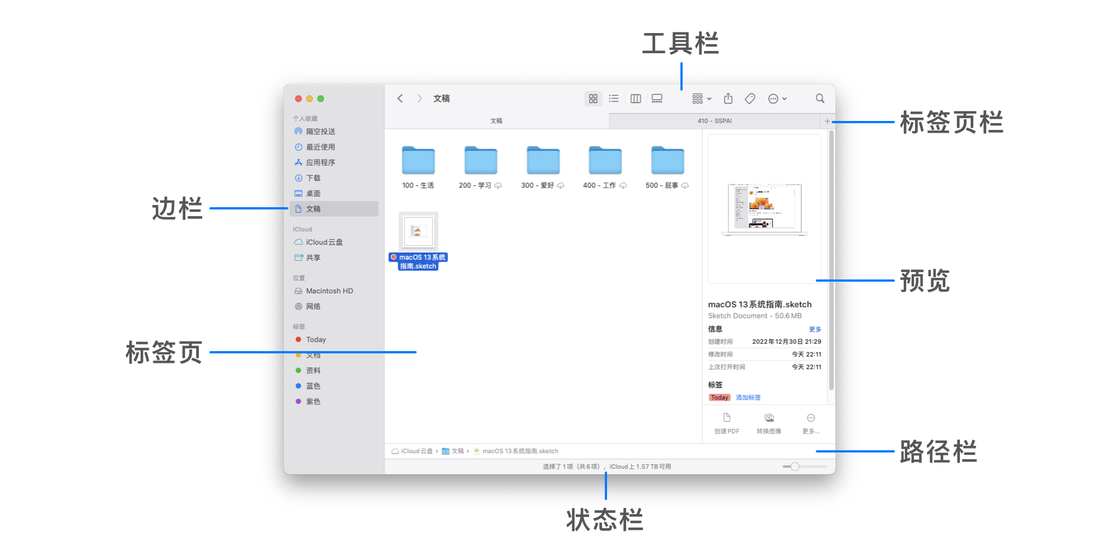Screen dimensions: 1120x560
Task: Switch to gallery view
Action: [x=657, y=99]
